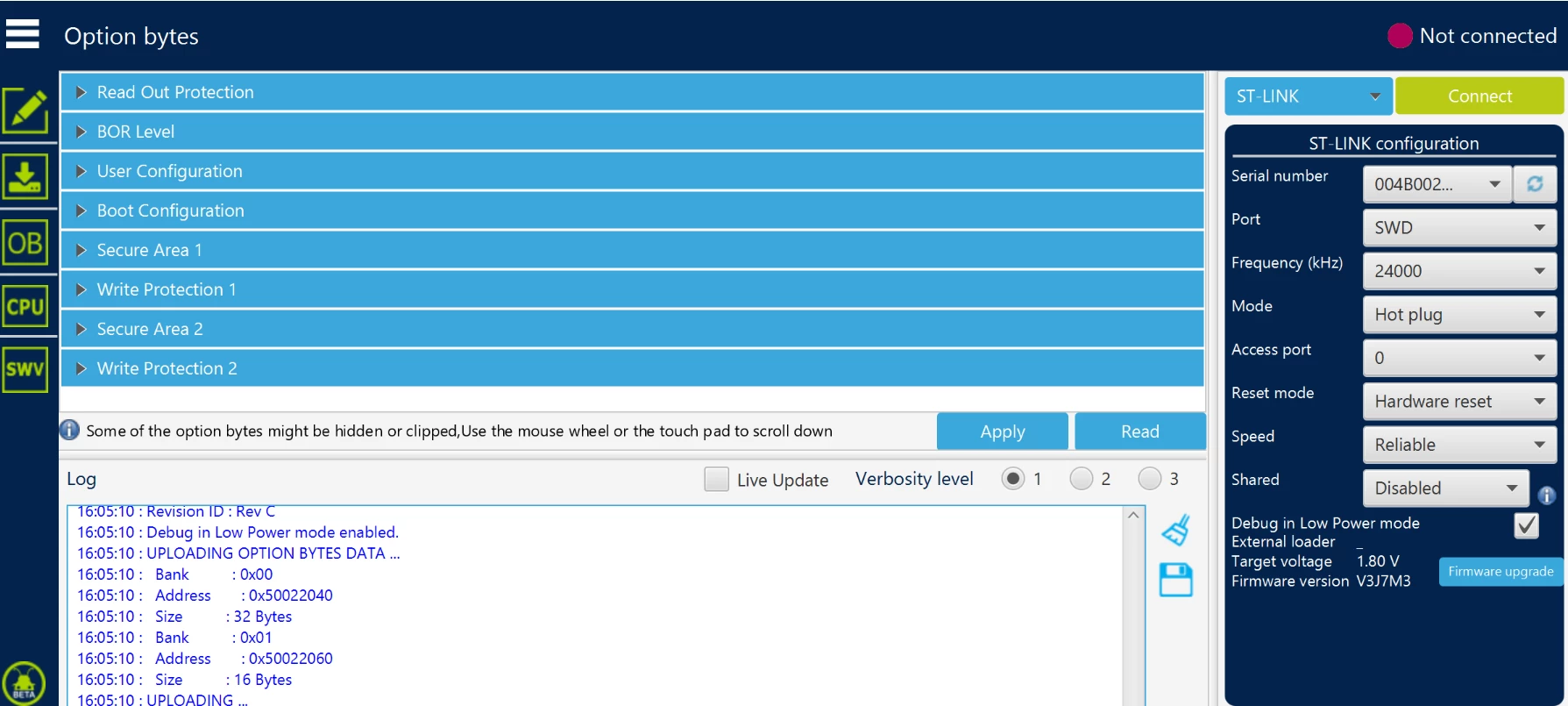The width and height of the screenshot is (1568, 706).
Task: Open the Shared Disabled dropdown
Action: pos(1446,488)
